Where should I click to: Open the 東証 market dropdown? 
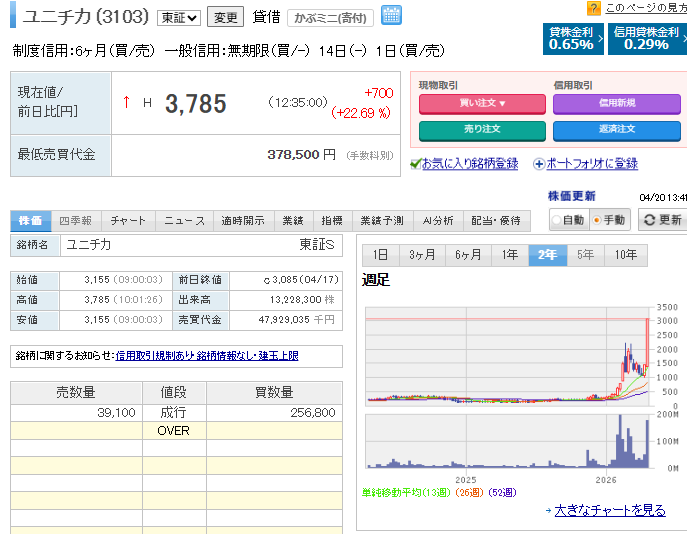pos(179,18)
